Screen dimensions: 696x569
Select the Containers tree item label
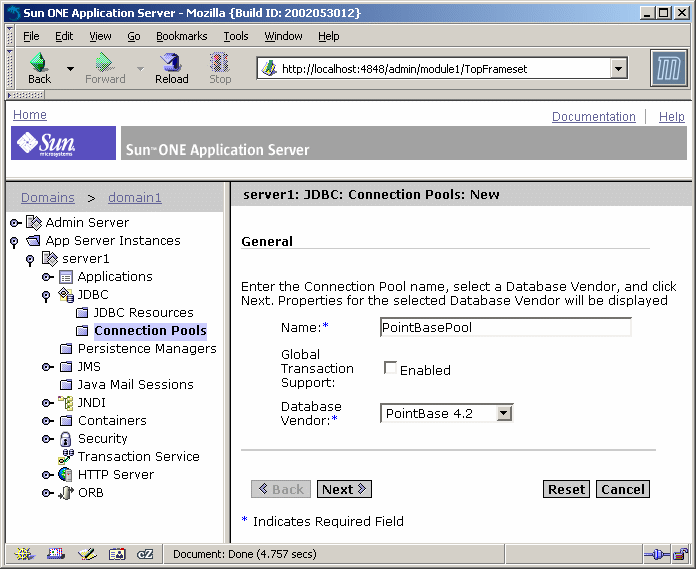[112, 420]
